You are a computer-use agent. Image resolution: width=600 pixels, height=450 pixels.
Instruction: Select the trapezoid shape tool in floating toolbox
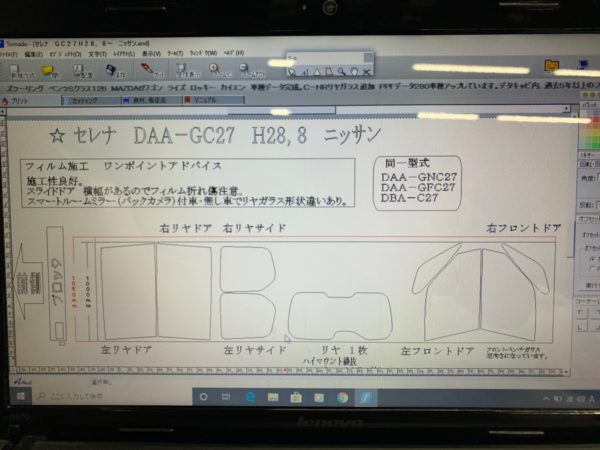point(329,72)
